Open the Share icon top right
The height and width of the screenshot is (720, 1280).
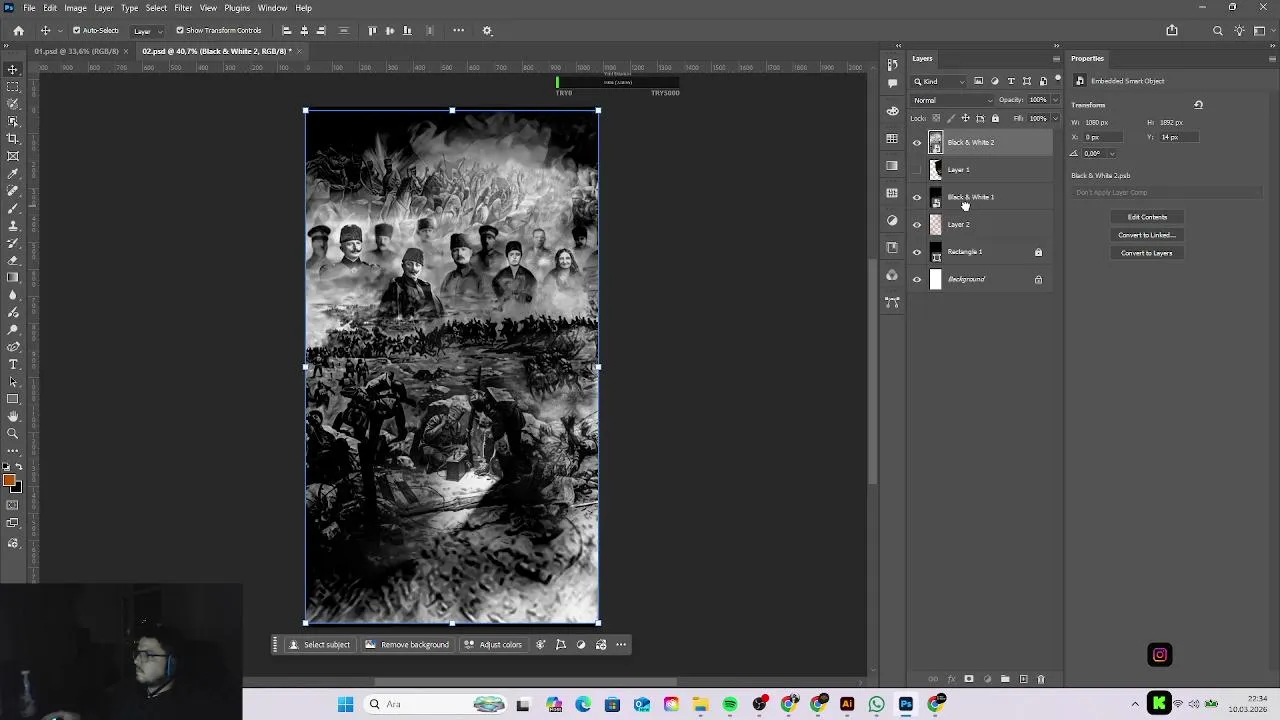coord(1172,30)
